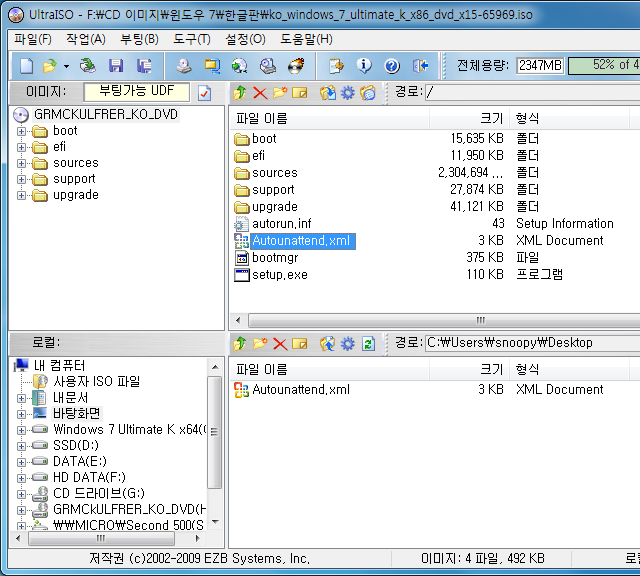This screenshot has width=640, height=576.
Task: Expand the upgrade folder in the image tree
Action: (21, 196)
